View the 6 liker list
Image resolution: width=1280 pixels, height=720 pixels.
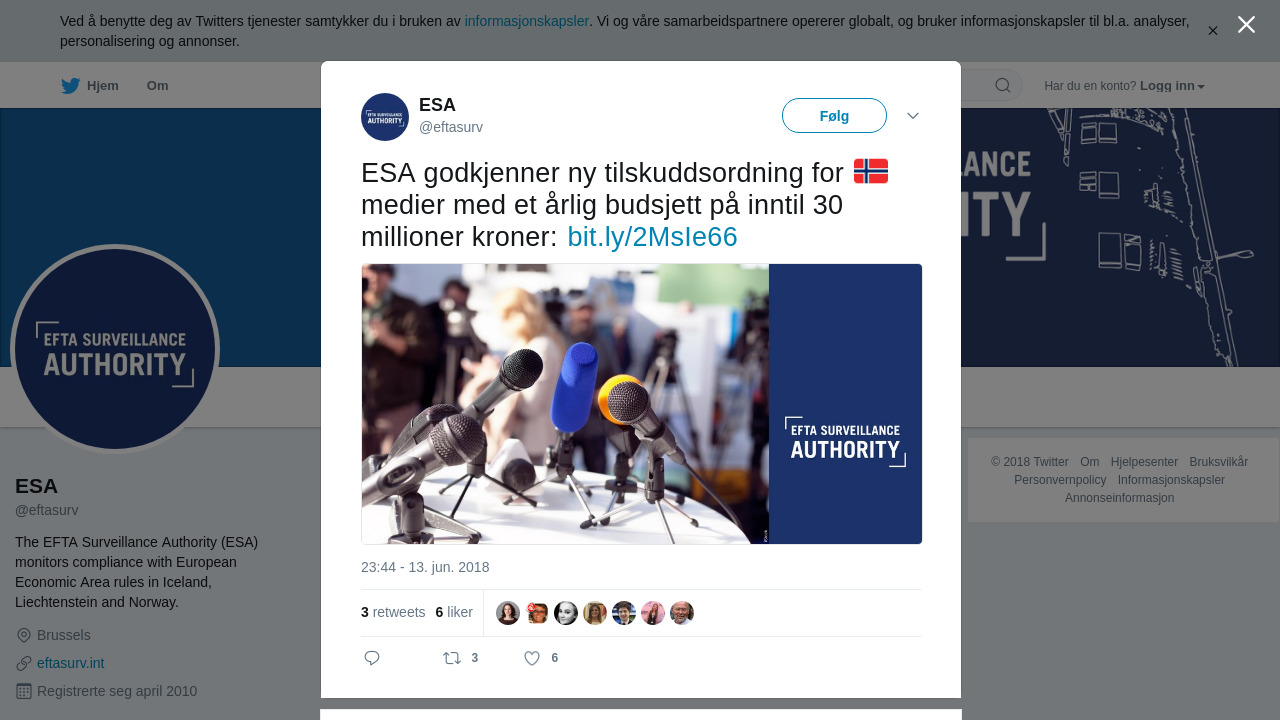click(x=454, y=612)
